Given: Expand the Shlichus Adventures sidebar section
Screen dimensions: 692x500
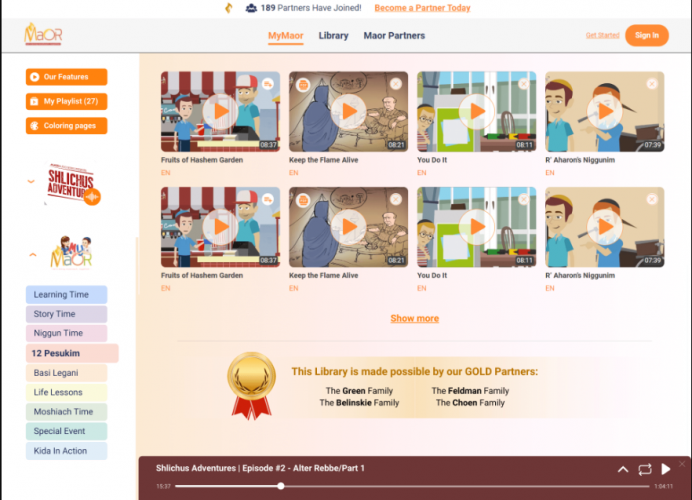Looking at the screenshot, I should tap(31, 181).
